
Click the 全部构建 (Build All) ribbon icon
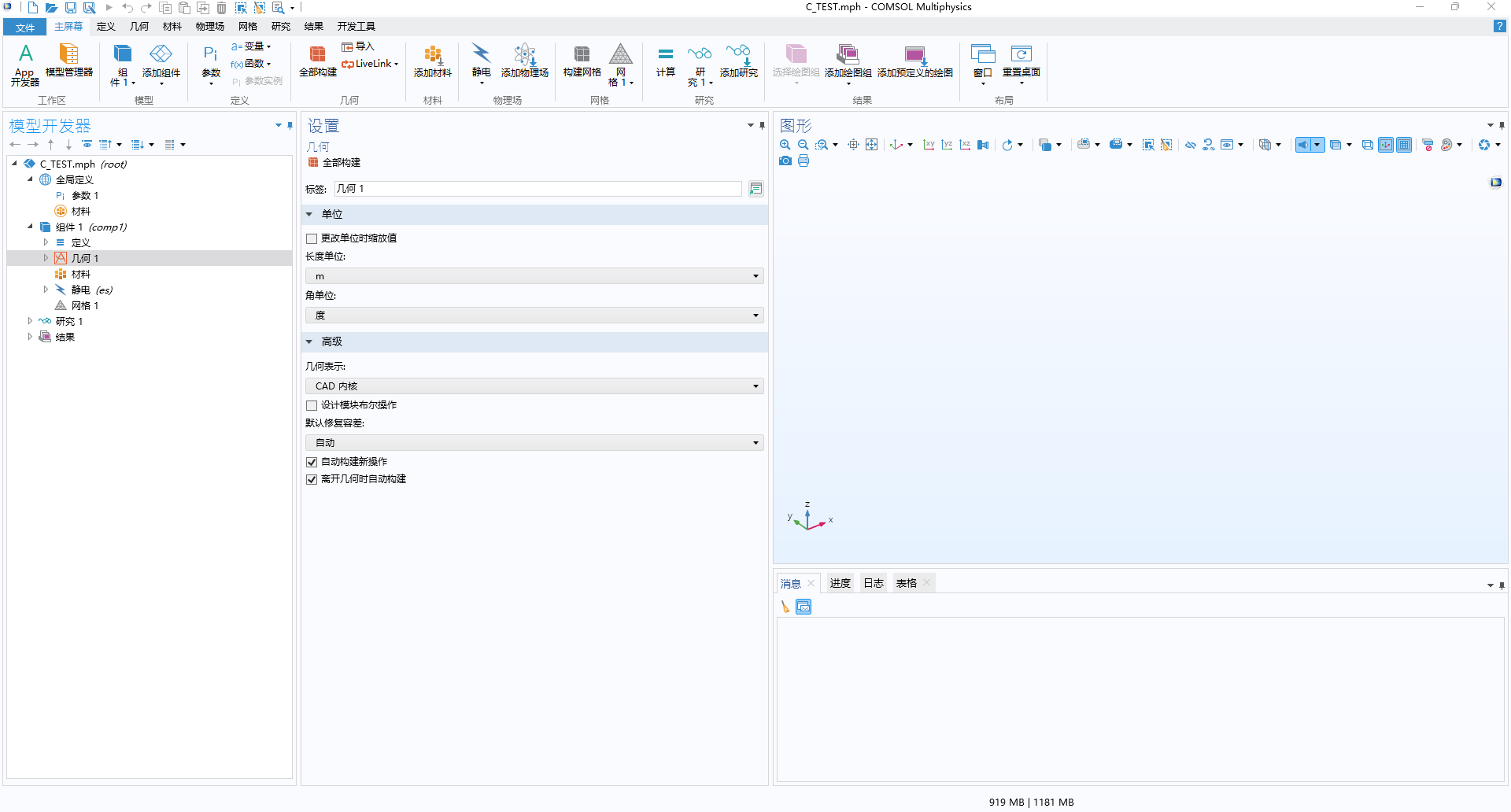317,61
